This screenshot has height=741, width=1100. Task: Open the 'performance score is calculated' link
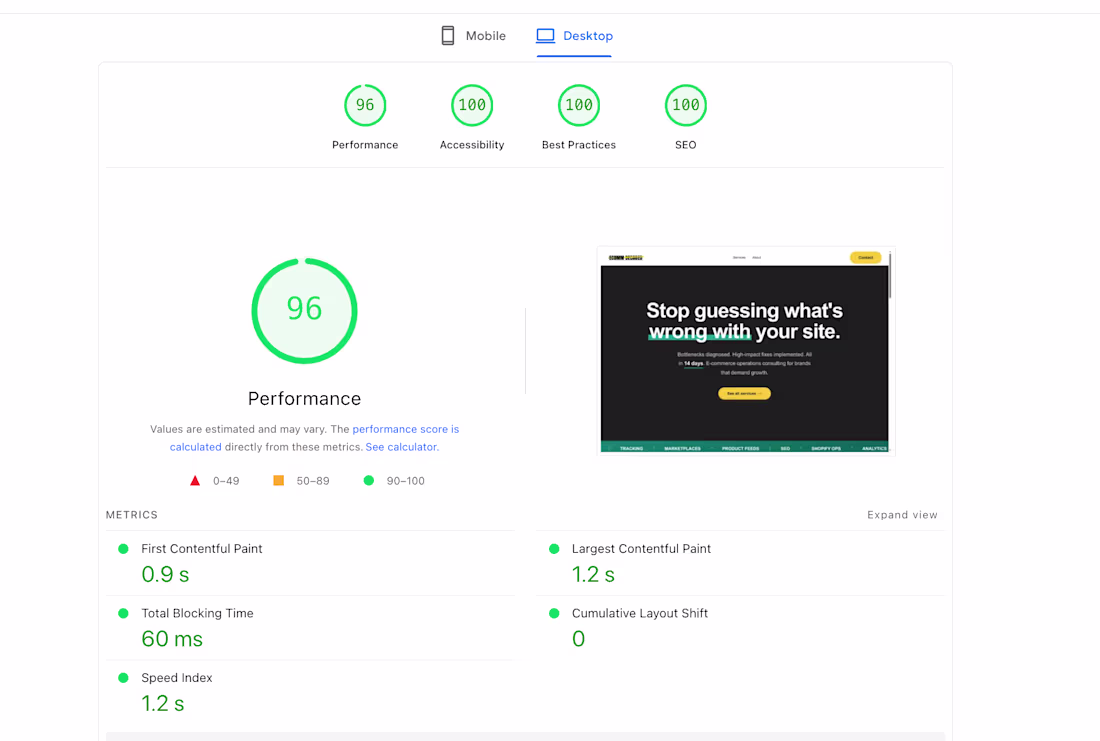coord(314,438)
